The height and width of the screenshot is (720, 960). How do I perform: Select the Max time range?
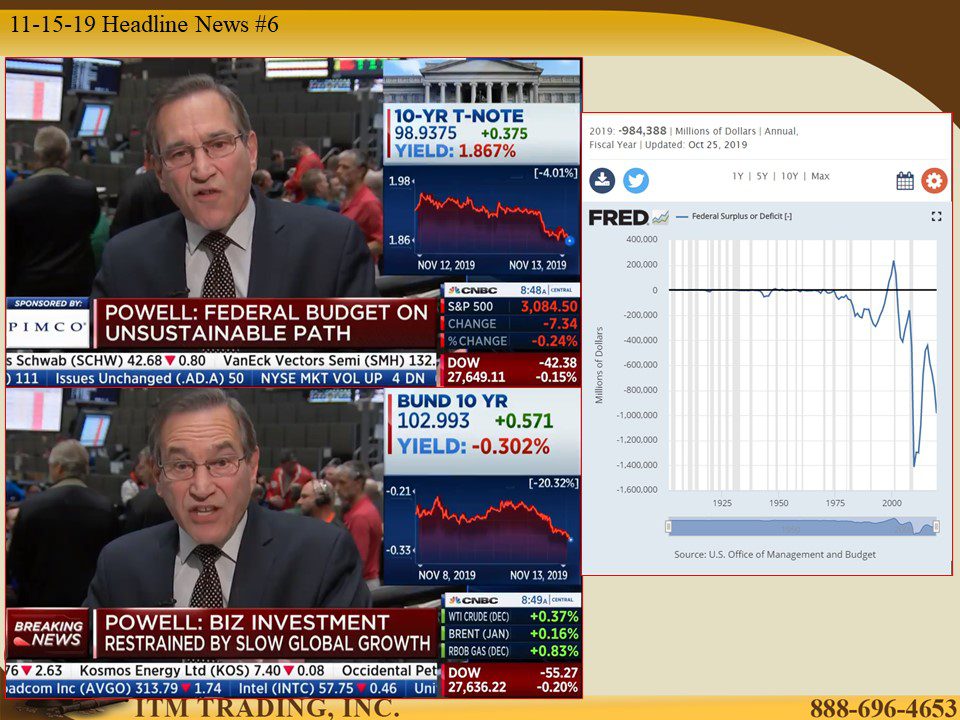point(820,176)
